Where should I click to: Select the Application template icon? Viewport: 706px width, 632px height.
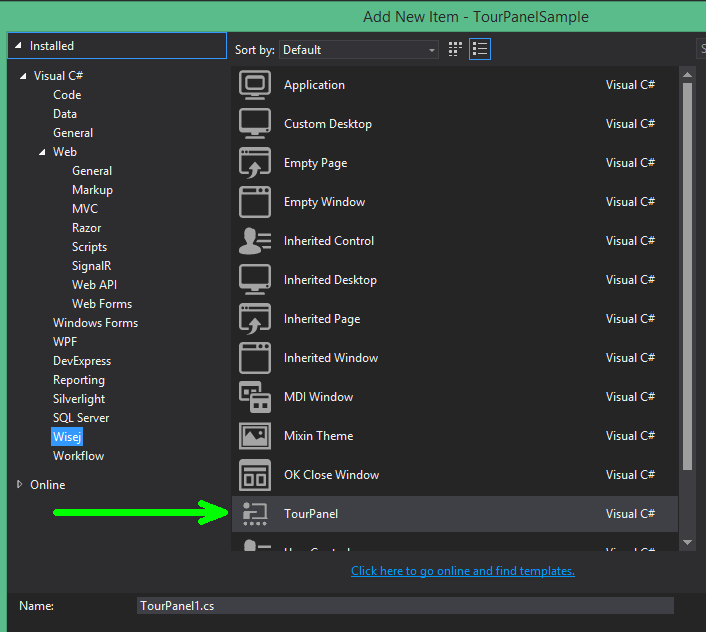(x=255, y=85)
